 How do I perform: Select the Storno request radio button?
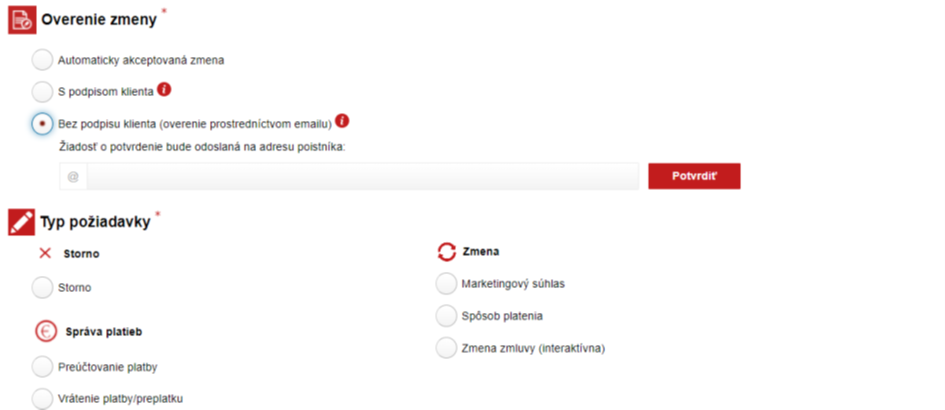tap(42, 288)
